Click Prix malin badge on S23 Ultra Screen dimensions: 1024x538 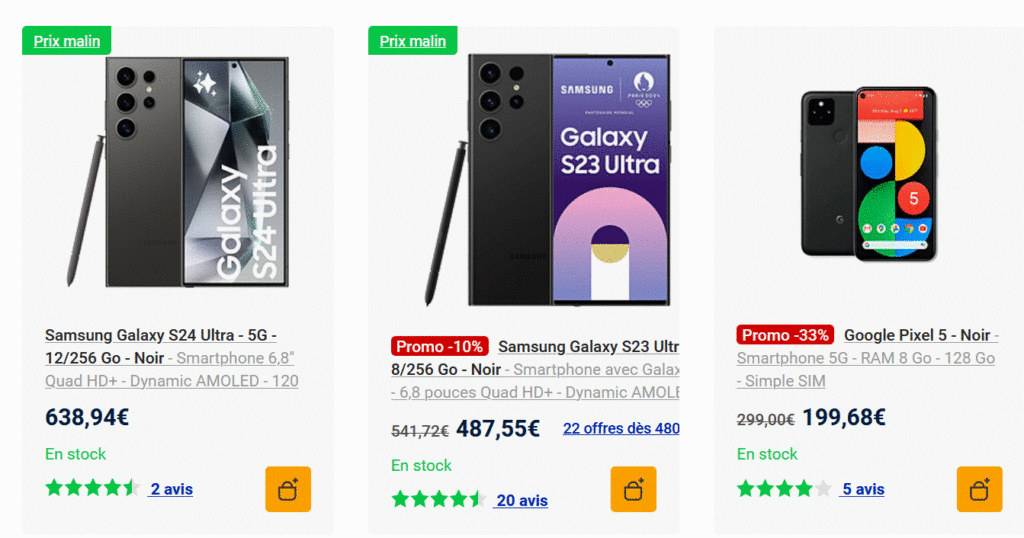pyautogui.click(x=412, y=41)
